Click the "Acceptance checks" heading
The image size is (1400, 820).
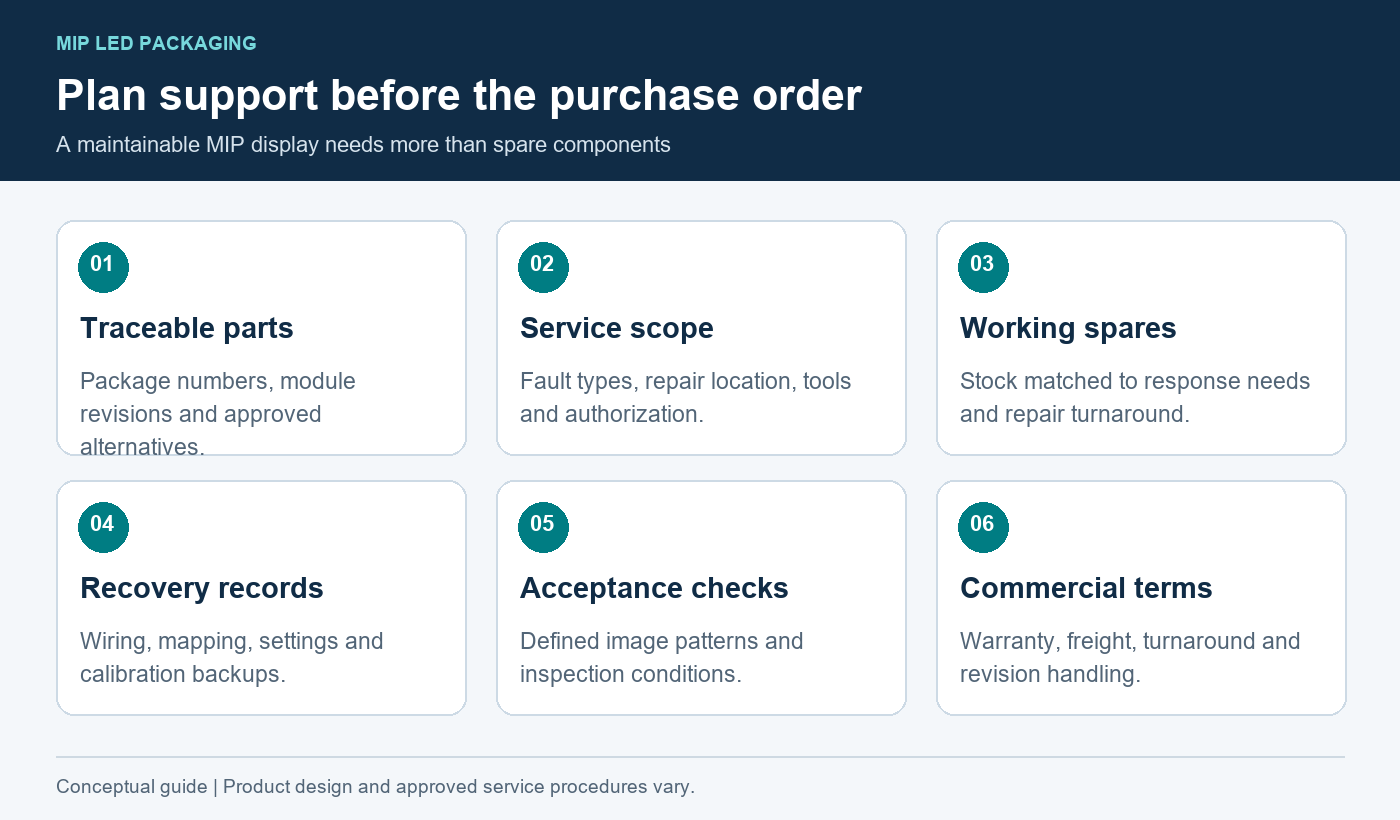coord(654,588)
